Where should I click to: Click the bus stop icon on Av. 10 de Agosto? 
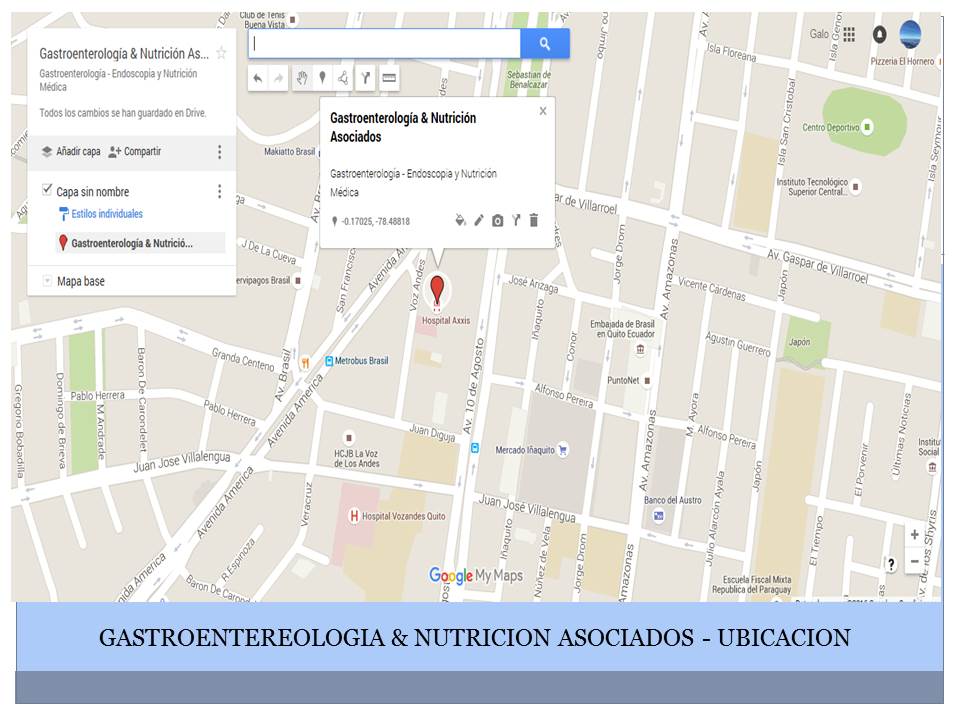point(474,449)
